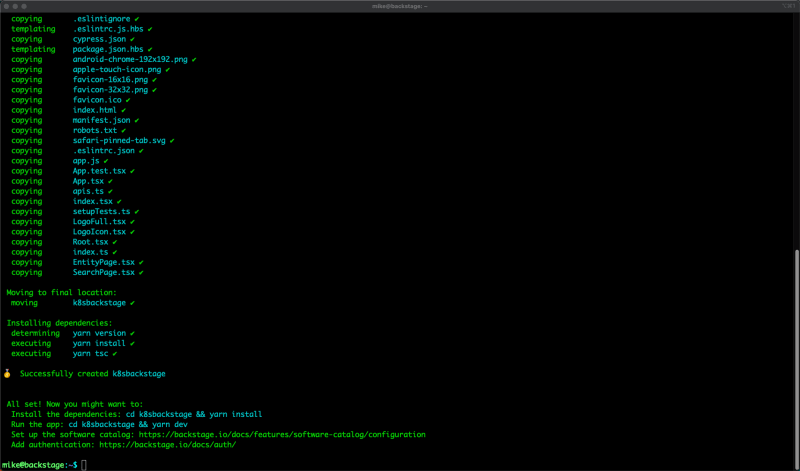Click 'app.js' file name
This screenshot has height=471, width=800.
tap(86, 161)
